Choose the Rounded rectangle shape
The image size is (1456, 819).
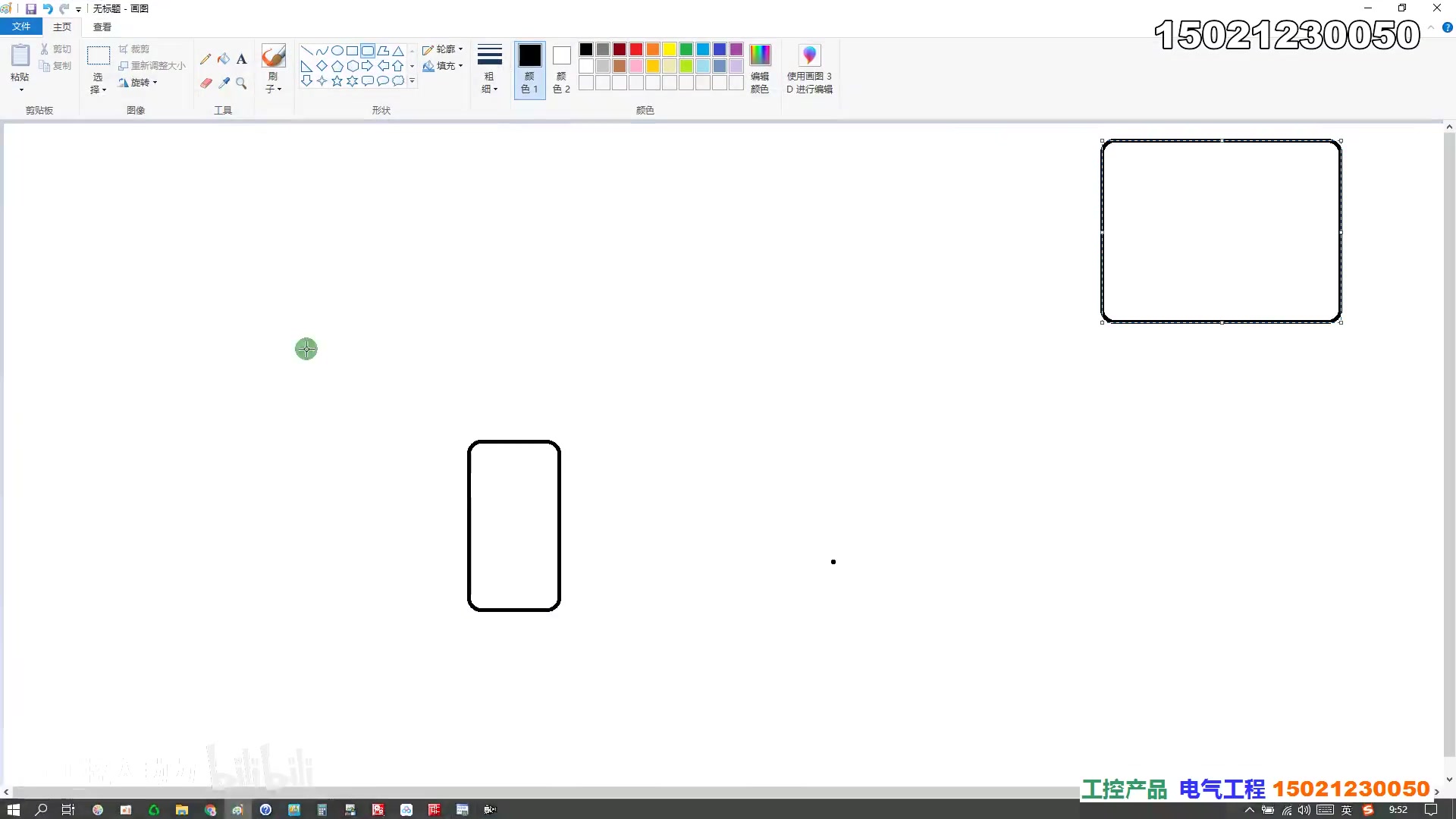click(x=368, y=51)
